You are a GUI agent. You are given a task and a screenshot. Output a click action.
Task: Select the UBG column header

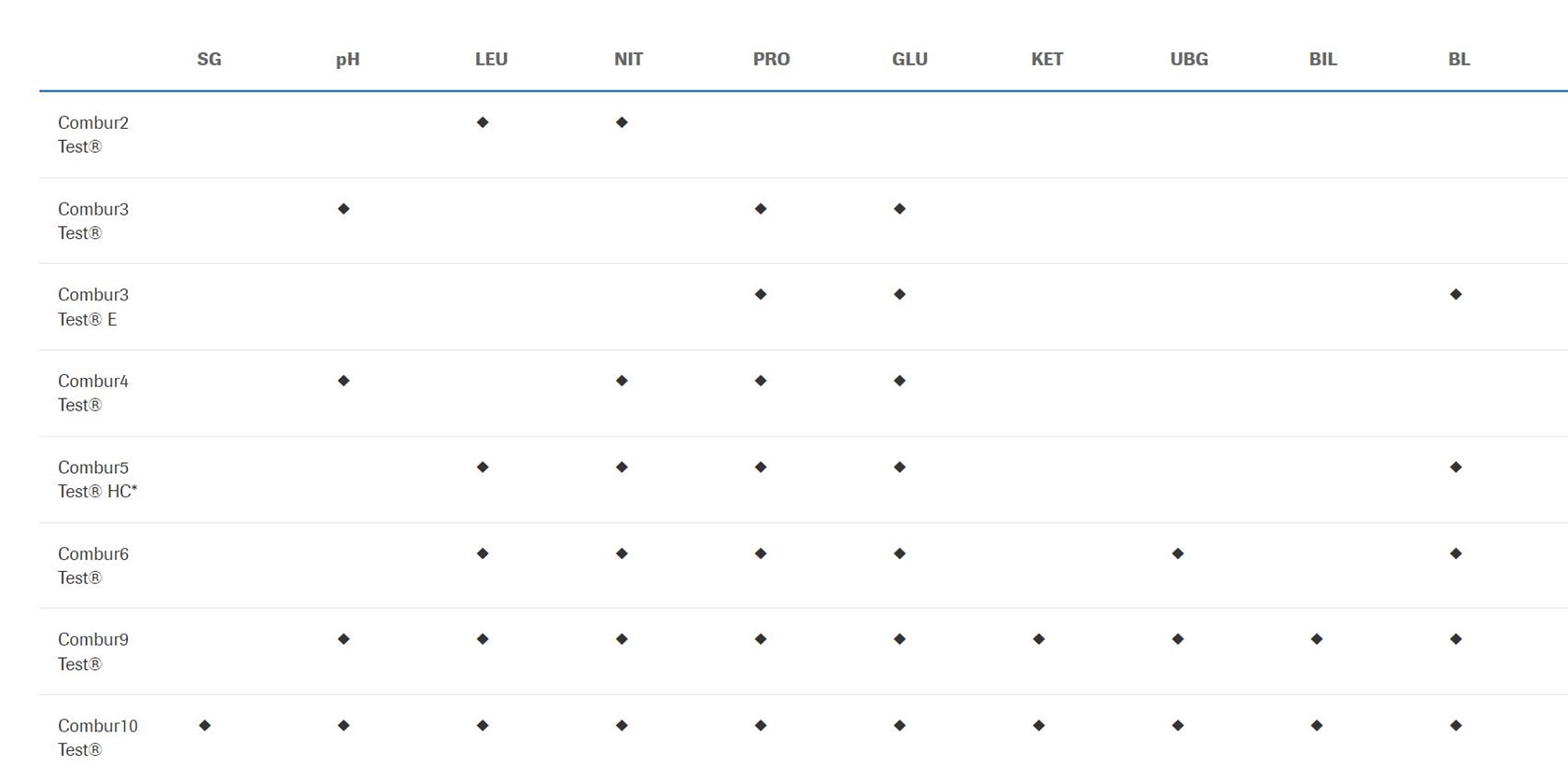pyautogui.click(x=1189, y=60)
